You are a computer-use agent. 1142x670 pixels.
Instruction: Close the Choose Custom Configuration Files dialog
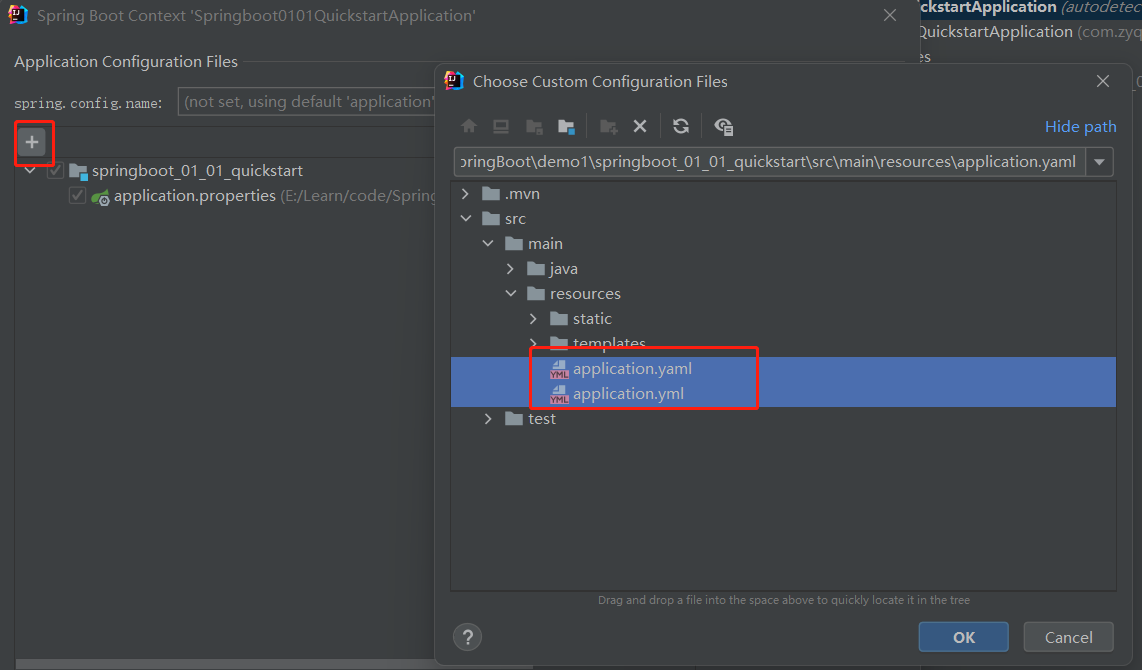point(1103,81)
